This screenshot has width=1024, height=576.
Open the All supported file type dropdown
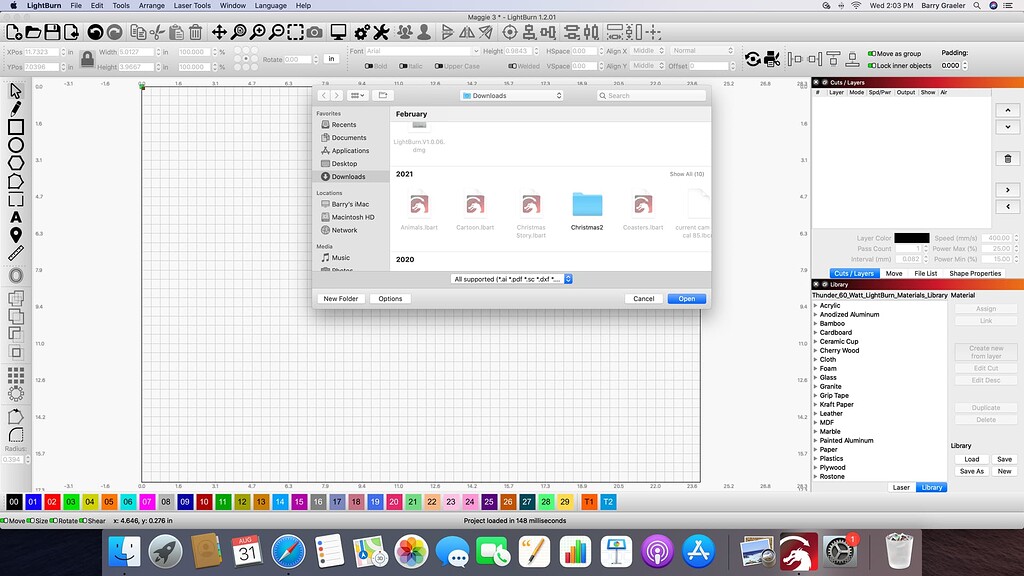[x=511, y=279]
